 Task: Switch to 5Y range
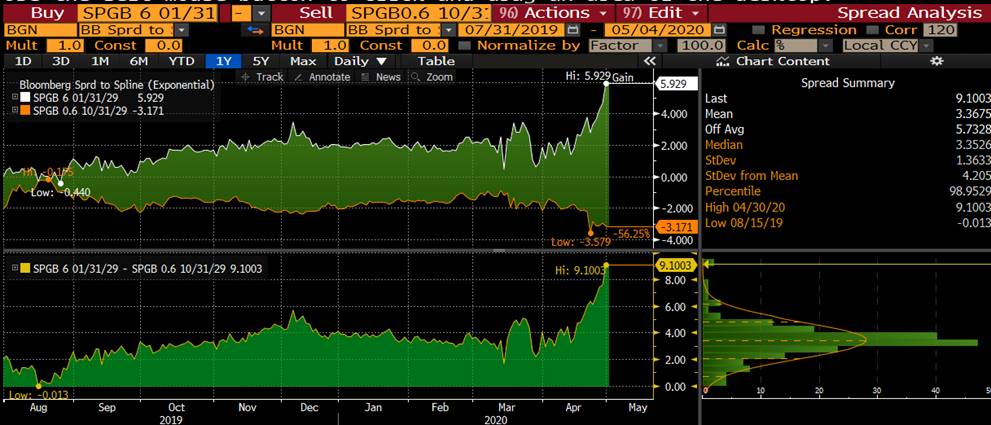pos(261,61)
